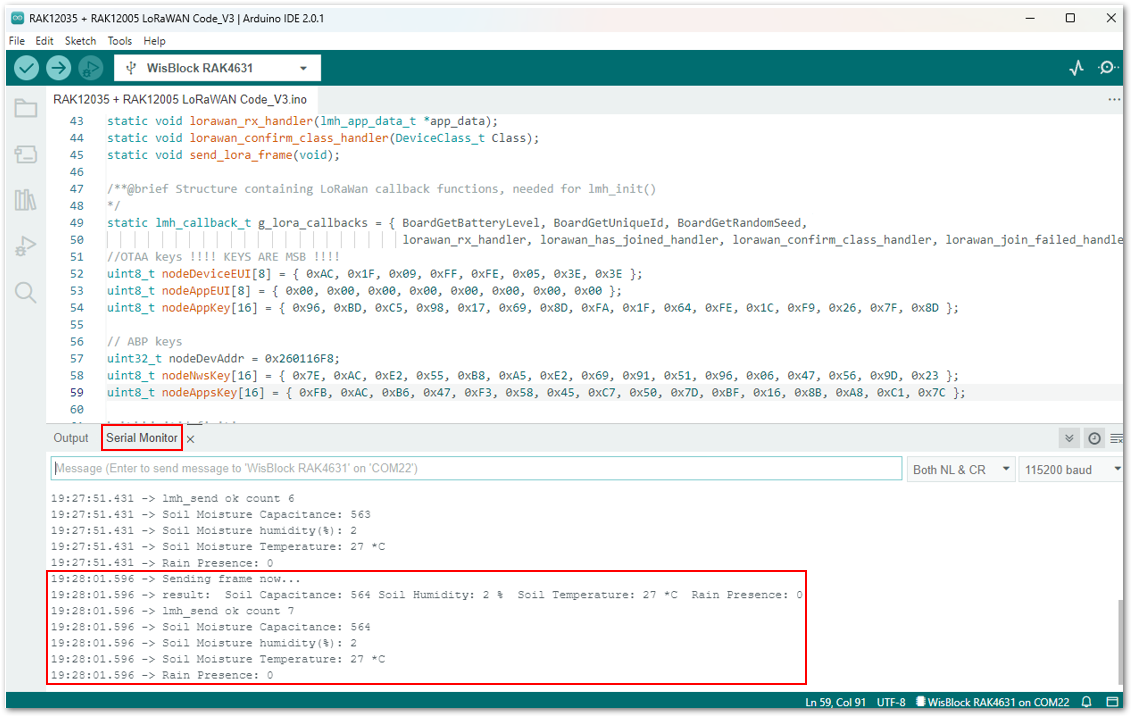Screen dimensions: 1132x717
Task: Click the Serial Monitor vertical scrollbar
Action: (1120, 641)
